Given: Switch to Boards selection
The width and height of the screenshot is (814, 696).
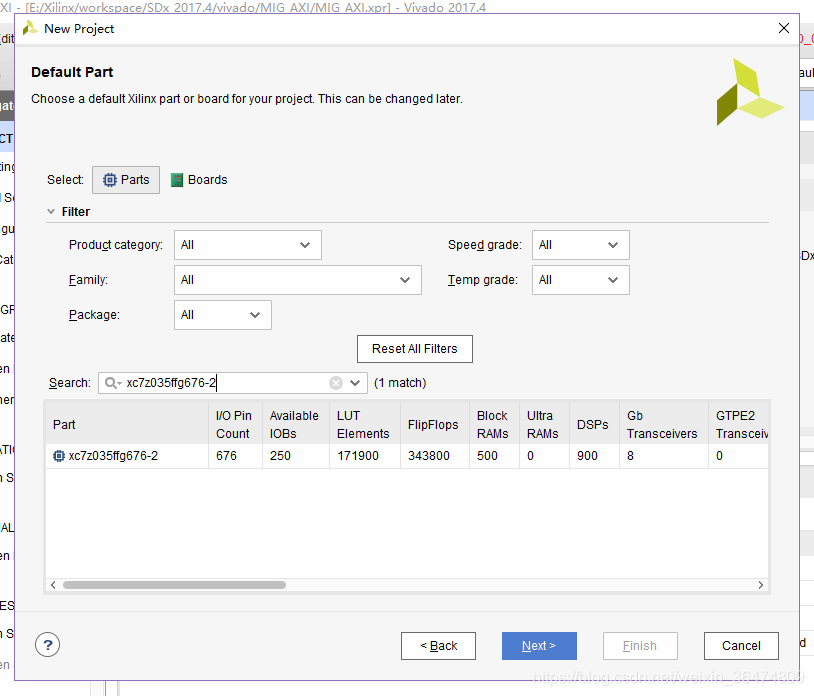Looking at the screenshot, I should [x=199, y=180].
